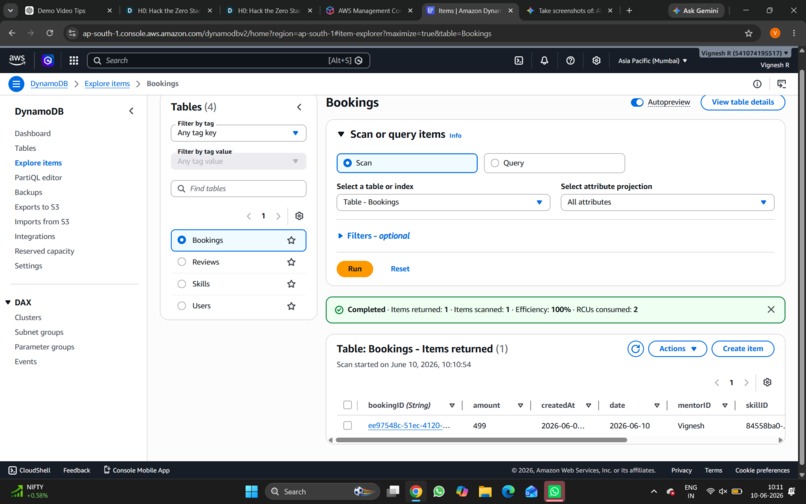Go to DynamoDB breadcrumb link

49,84
